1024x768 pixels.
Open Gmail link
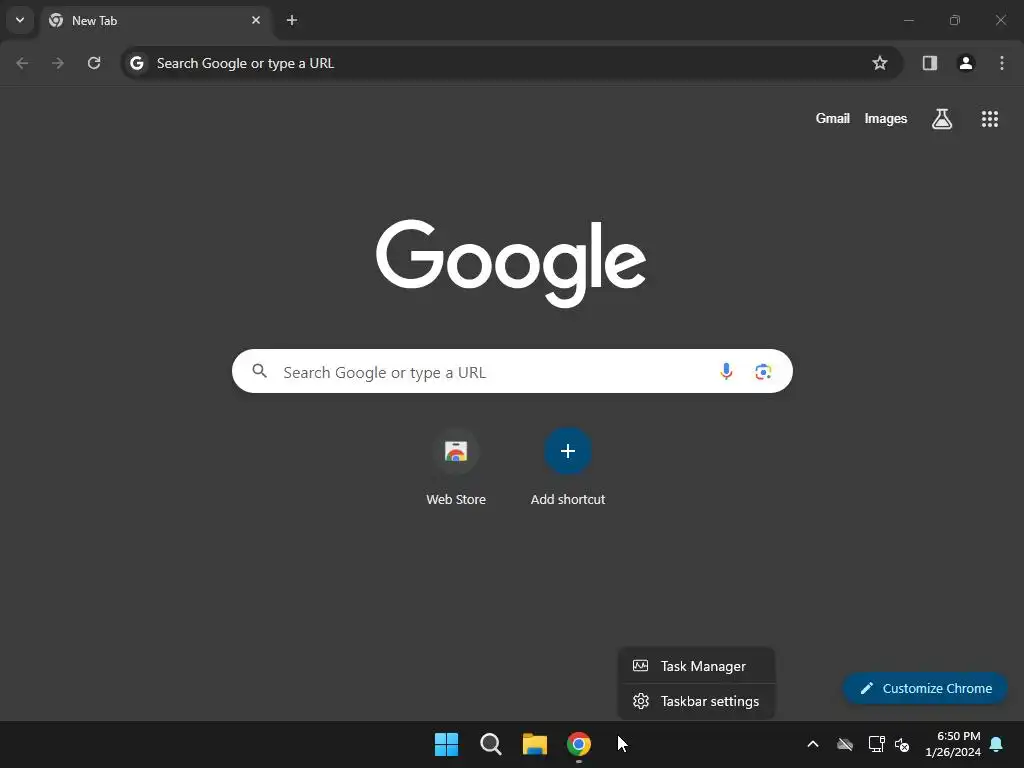tap(833, 119)
